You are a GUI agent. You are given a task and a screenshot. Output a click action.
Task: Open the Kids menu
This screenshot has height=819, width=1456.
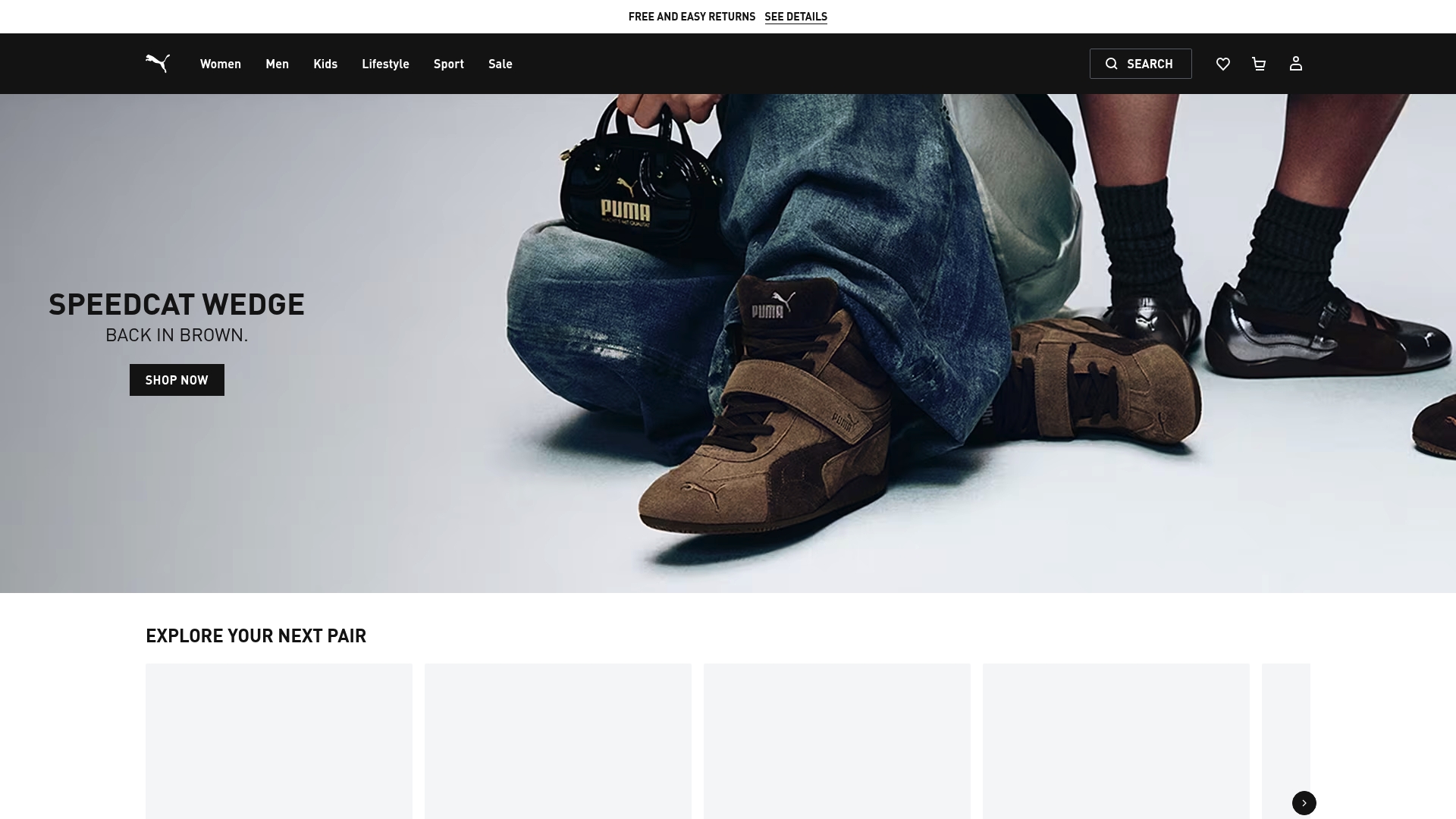click(x=325, y=64)
